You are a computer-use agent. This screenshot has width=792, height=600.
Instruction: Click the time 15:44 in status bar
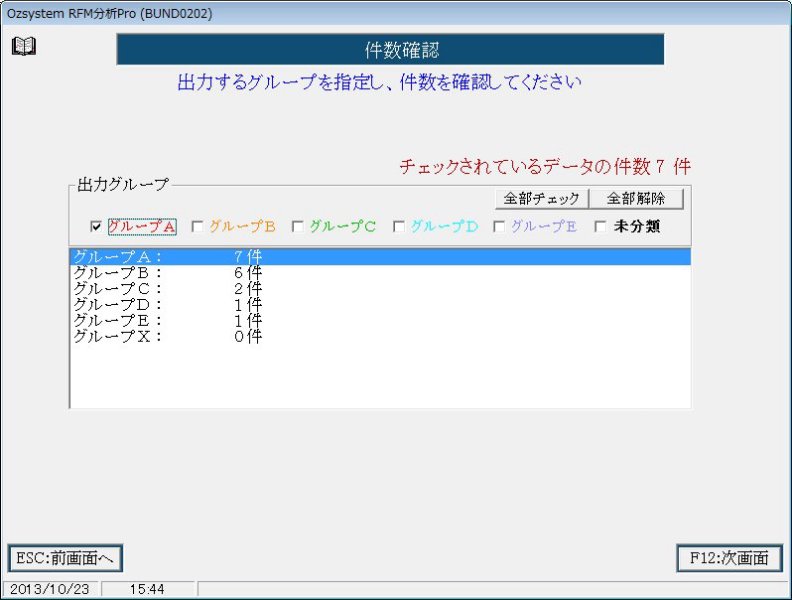tap(147, 589)
